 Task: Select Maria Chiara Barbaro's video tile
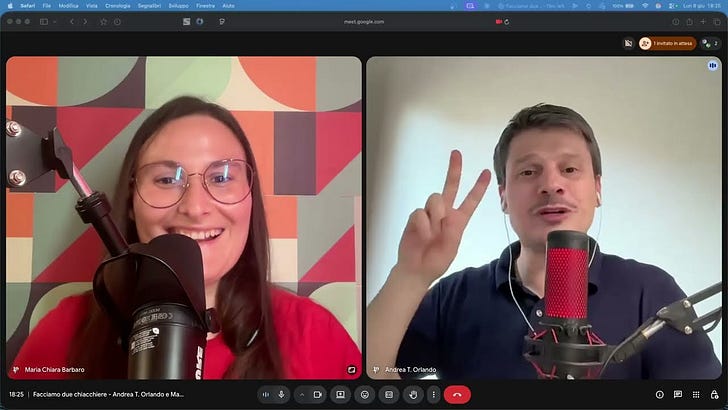[184, 218]
